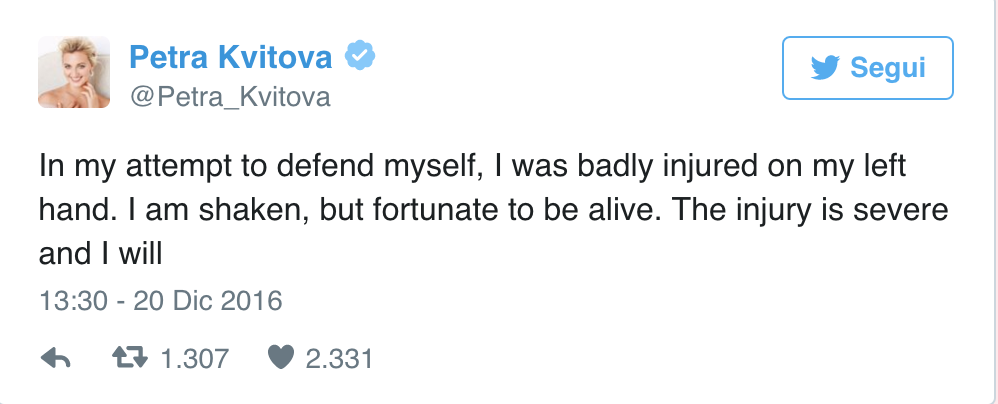Reply to Petra Kvitova's tweet
998x404 pixels.
pos(55,358)
